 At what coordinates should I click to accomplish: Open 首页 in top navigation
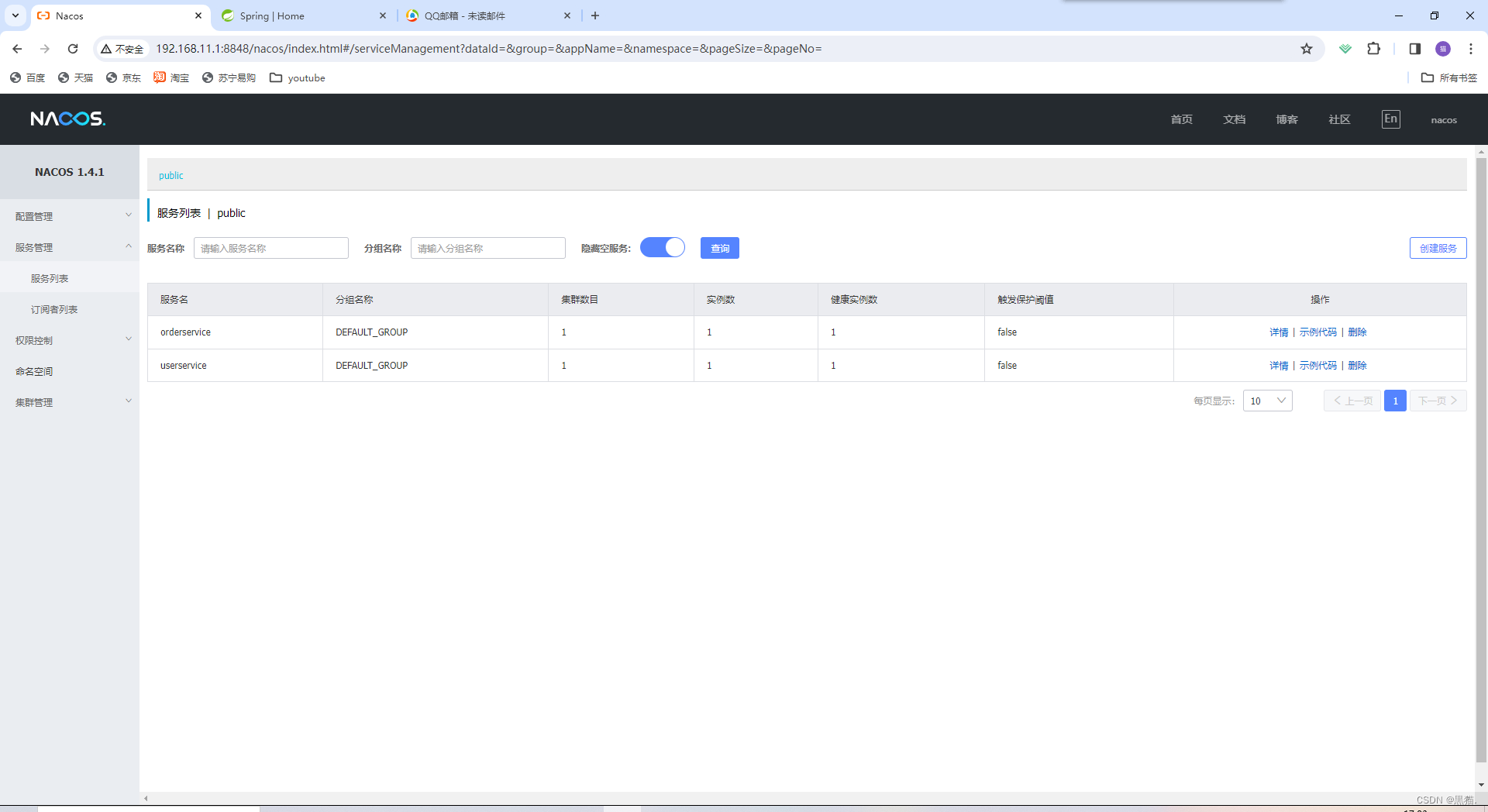coord(1182,119)
